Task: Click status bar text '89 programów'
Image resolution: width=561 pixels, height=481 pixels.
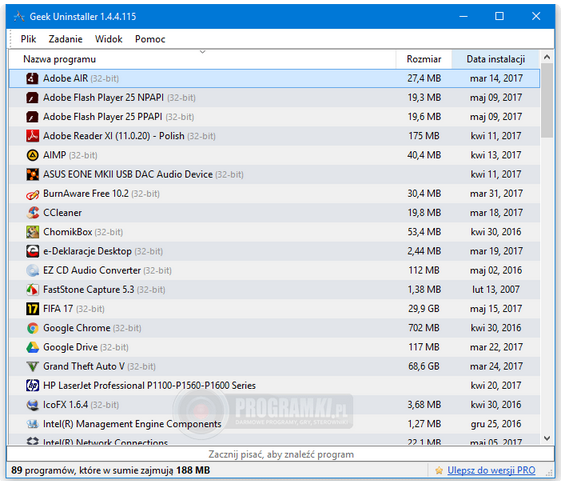Action: 43,470
